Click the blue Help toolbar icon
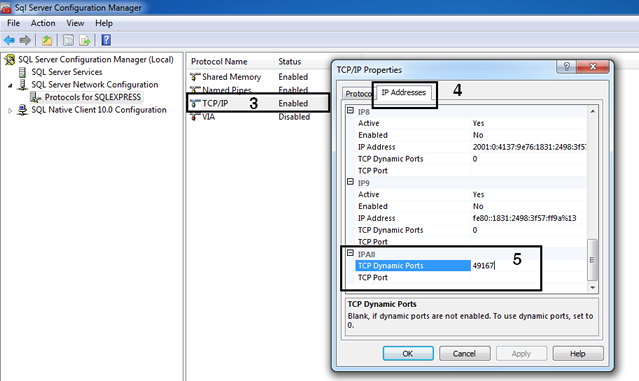The image size is (639, 381). [x=106, y=40]
